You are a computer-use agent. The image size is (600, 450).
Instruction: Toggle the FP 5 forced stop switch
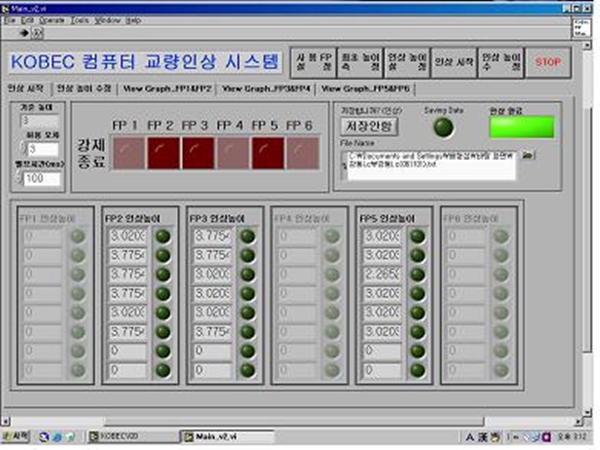pyautogui.click(x=265, y=151)
